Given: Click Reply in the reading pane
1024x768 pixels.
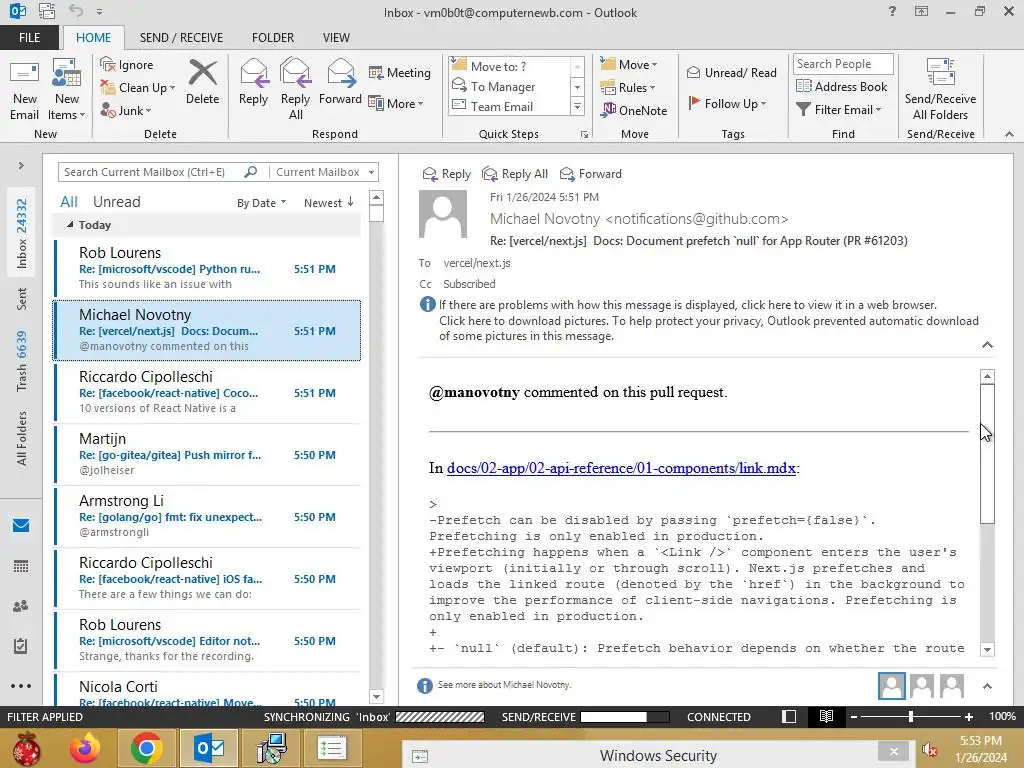Looking at the screenshot, I should (x=447, y=174).
